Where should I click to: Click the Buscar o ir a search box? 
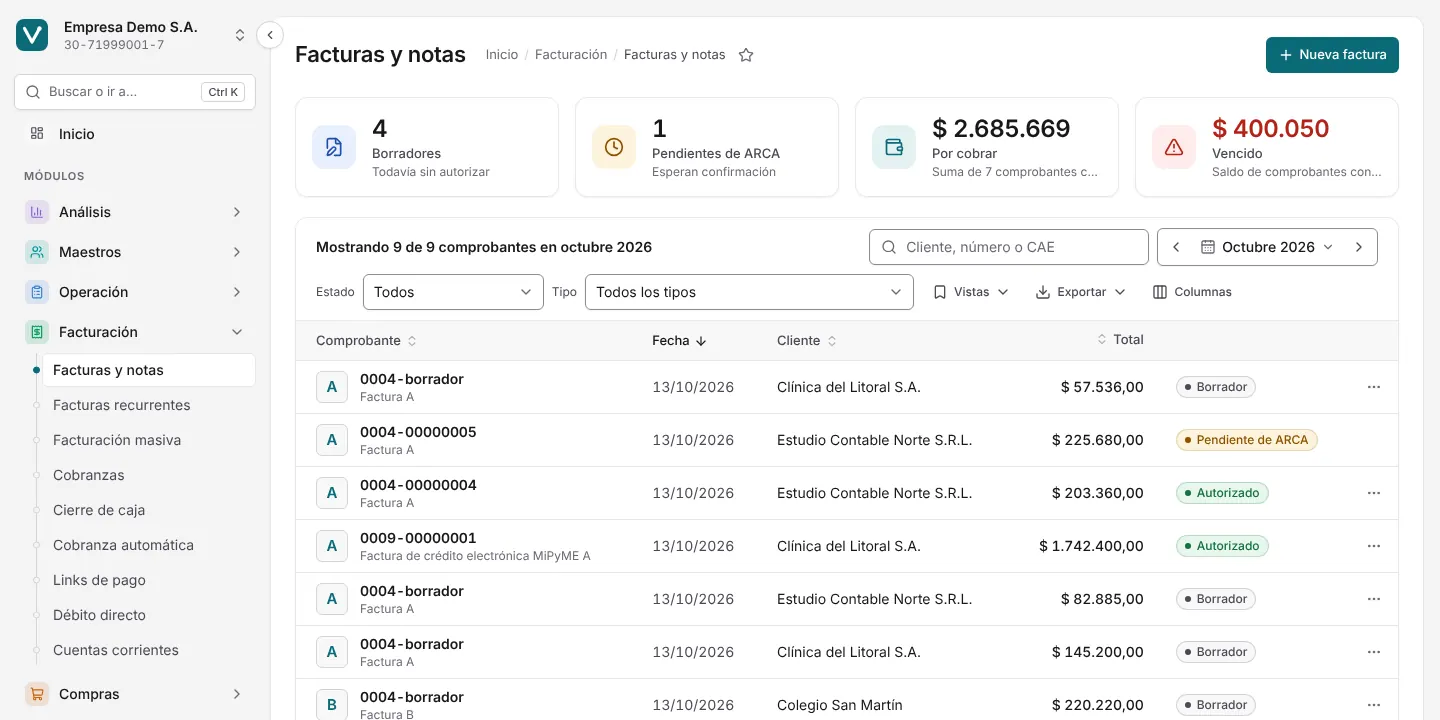(135, 92)
